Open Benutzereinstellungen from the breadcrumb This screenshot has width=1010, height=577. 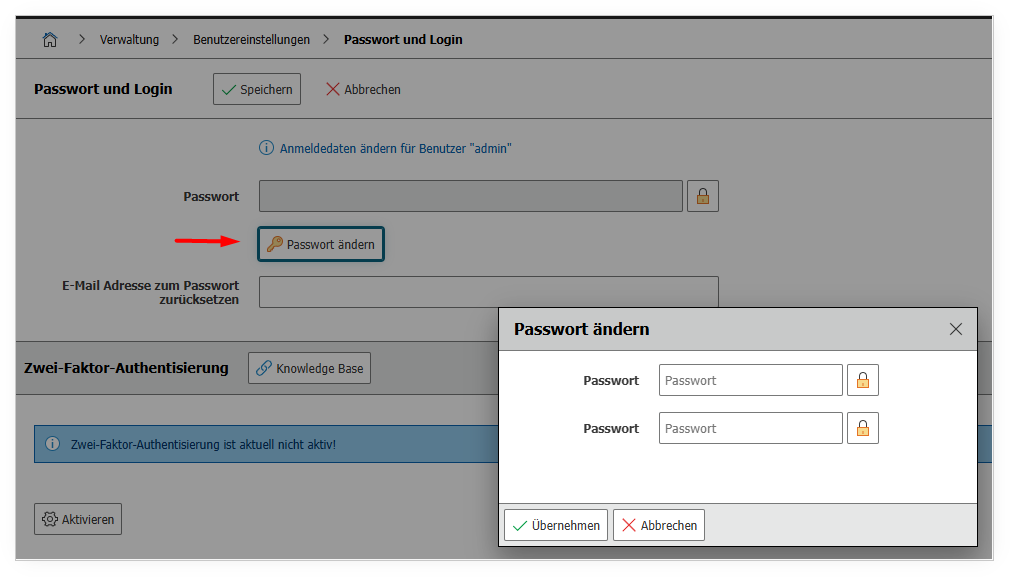coord(254,39)
